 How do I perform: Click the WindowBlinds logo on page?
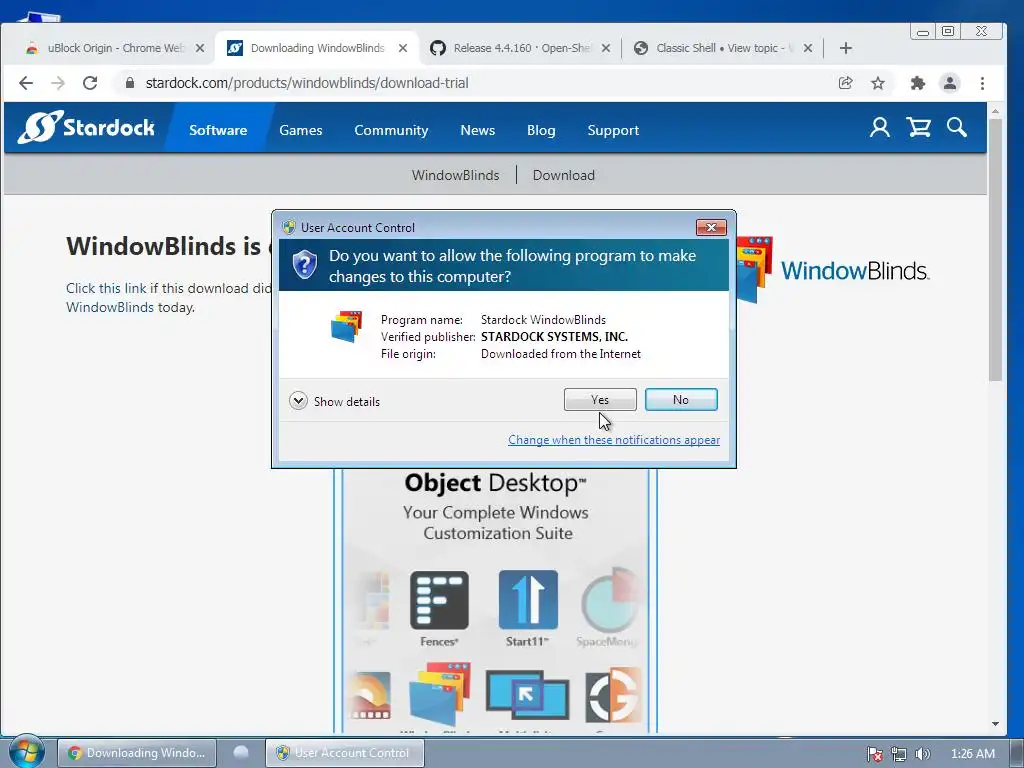(x=833, y=269)
